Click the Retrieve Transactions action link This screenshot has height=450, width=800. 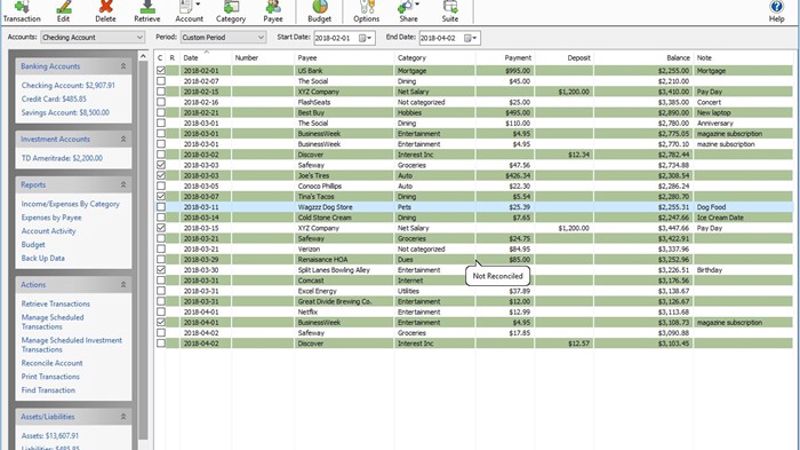point(56,304)
